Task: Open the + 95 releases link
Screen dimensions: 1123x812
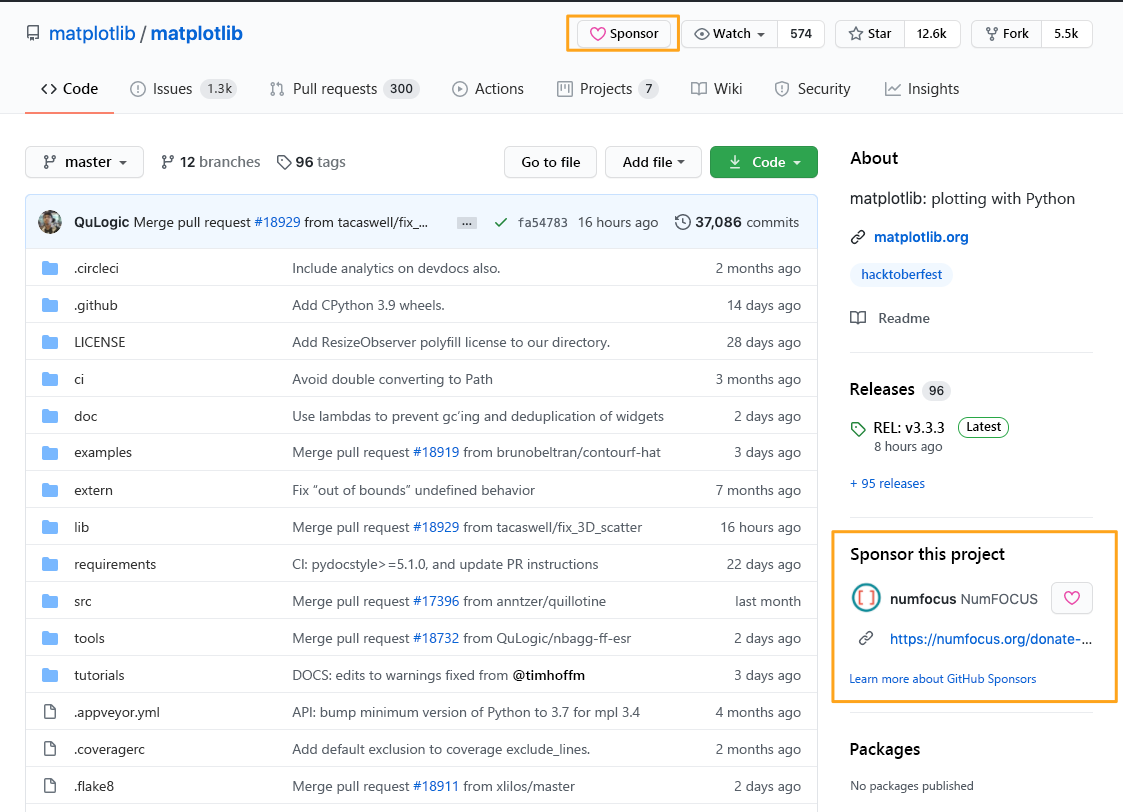Action: [887, 483]
